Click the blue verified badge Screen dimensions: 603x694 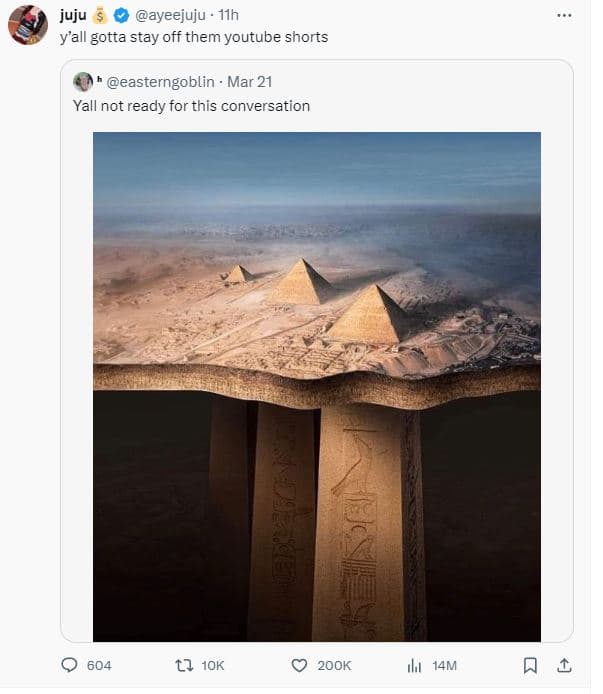pos(122,15)
